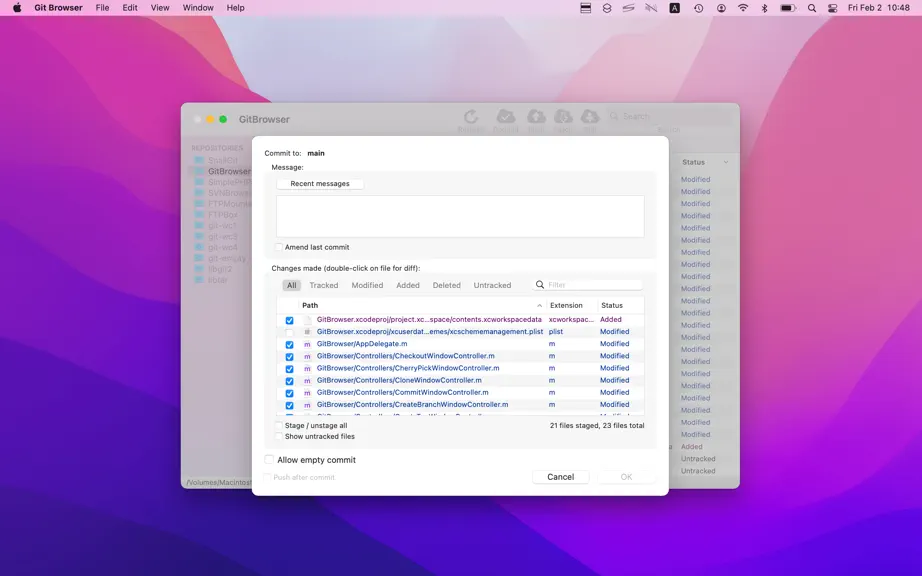The image size is (922, 576).
Task: Click the Path column header
Action: pyautogui.click(x=421, y=306)
